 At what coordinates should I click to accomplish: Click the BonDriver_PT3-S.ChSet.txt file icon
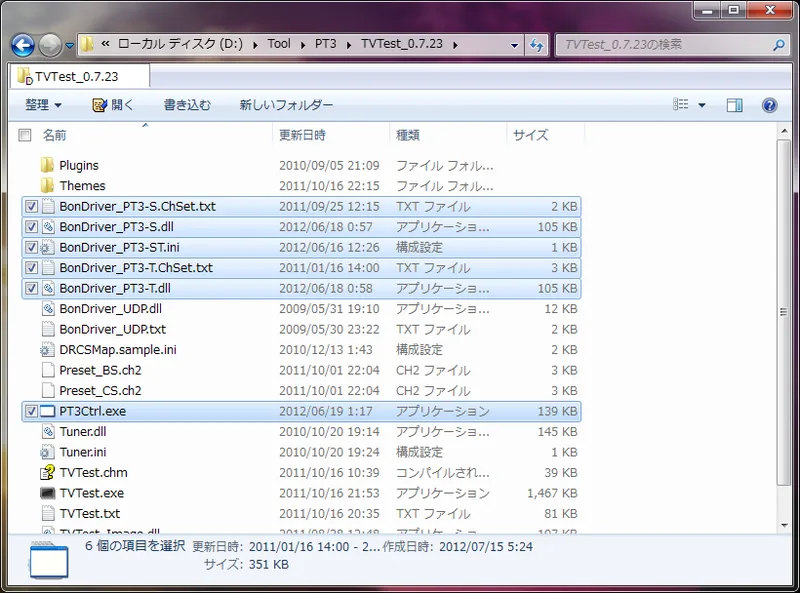point(48,206)
